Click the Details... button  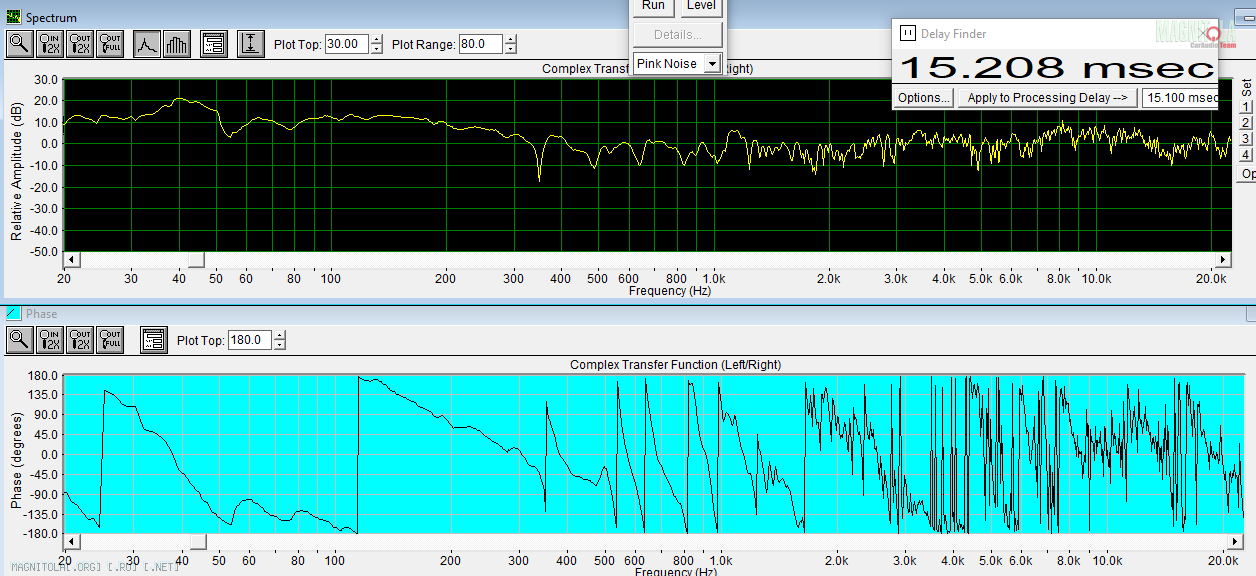click(x=678, y=34)
